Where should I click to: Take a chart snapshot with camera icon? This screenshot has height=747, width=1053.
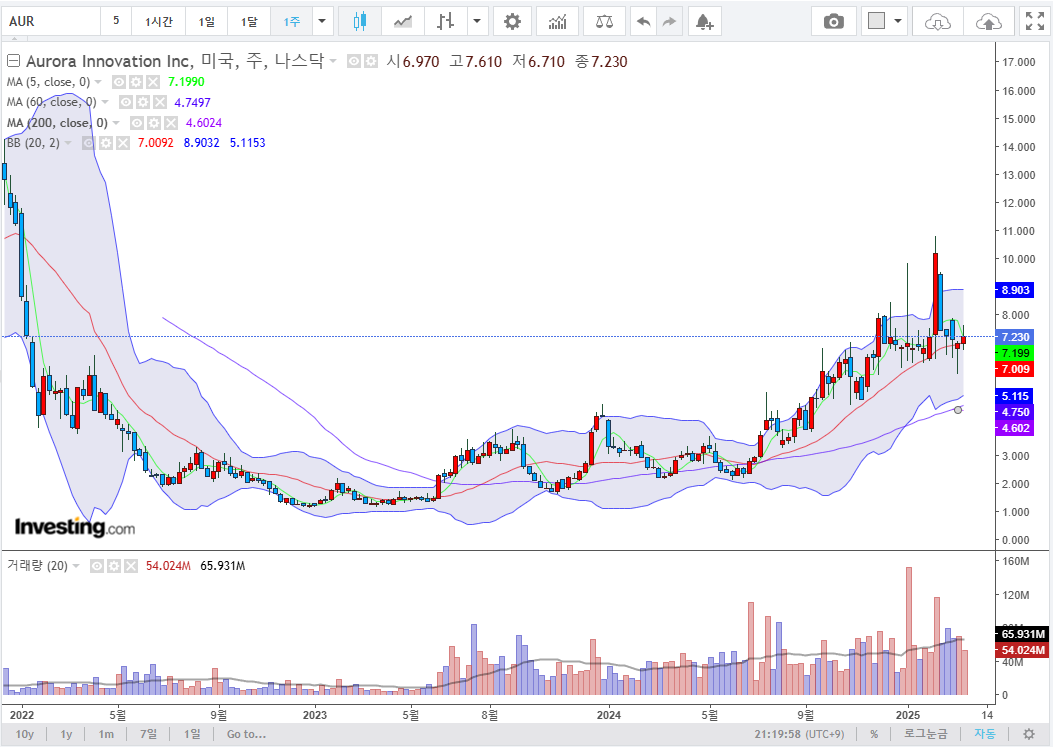[x=833, y=21]
